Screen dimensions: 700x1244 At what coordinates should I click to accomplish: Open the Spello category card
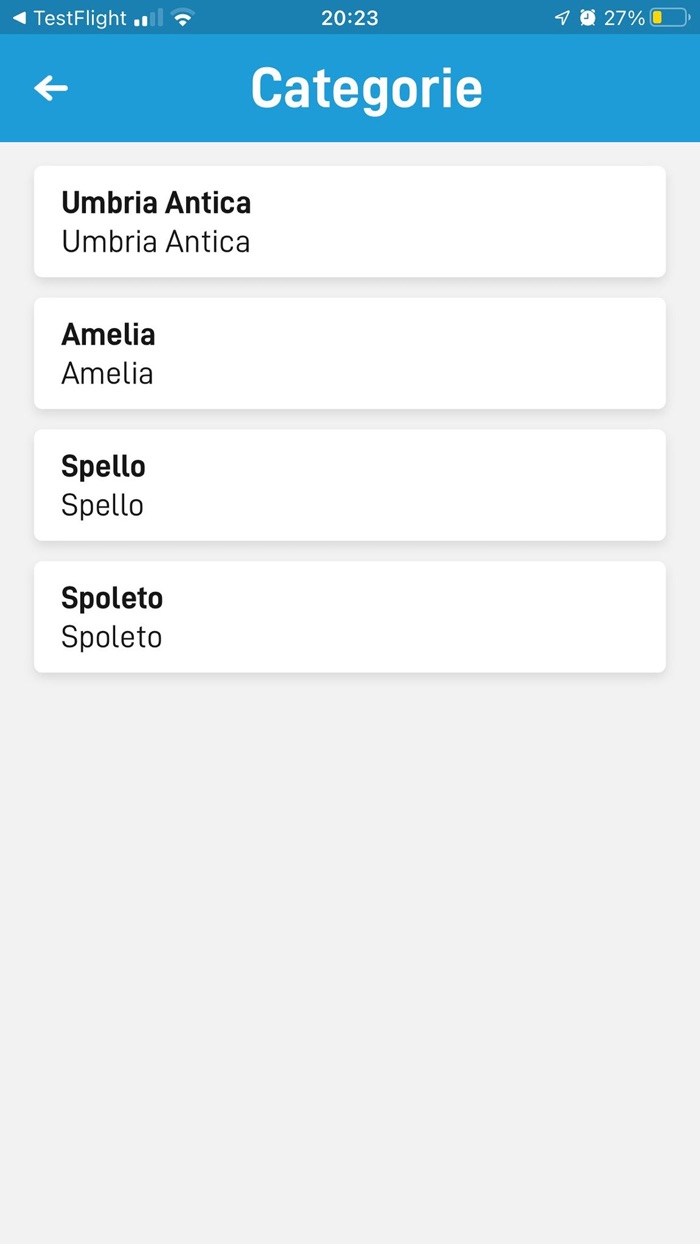350,485
